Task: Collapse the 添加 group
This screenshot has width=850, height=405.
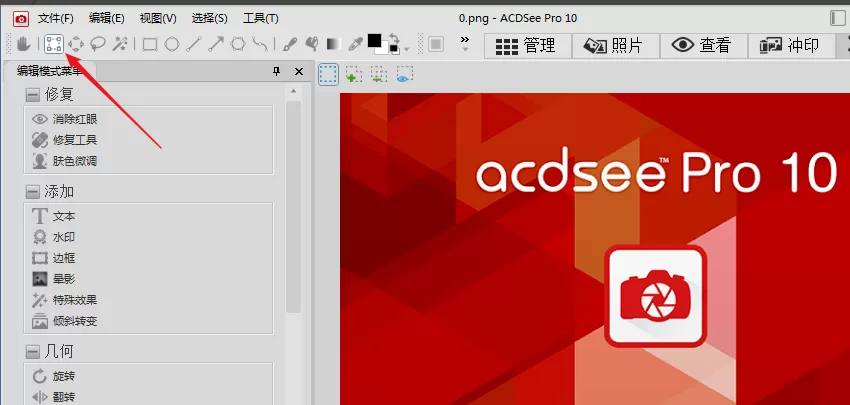Action: tap(33, 192)
